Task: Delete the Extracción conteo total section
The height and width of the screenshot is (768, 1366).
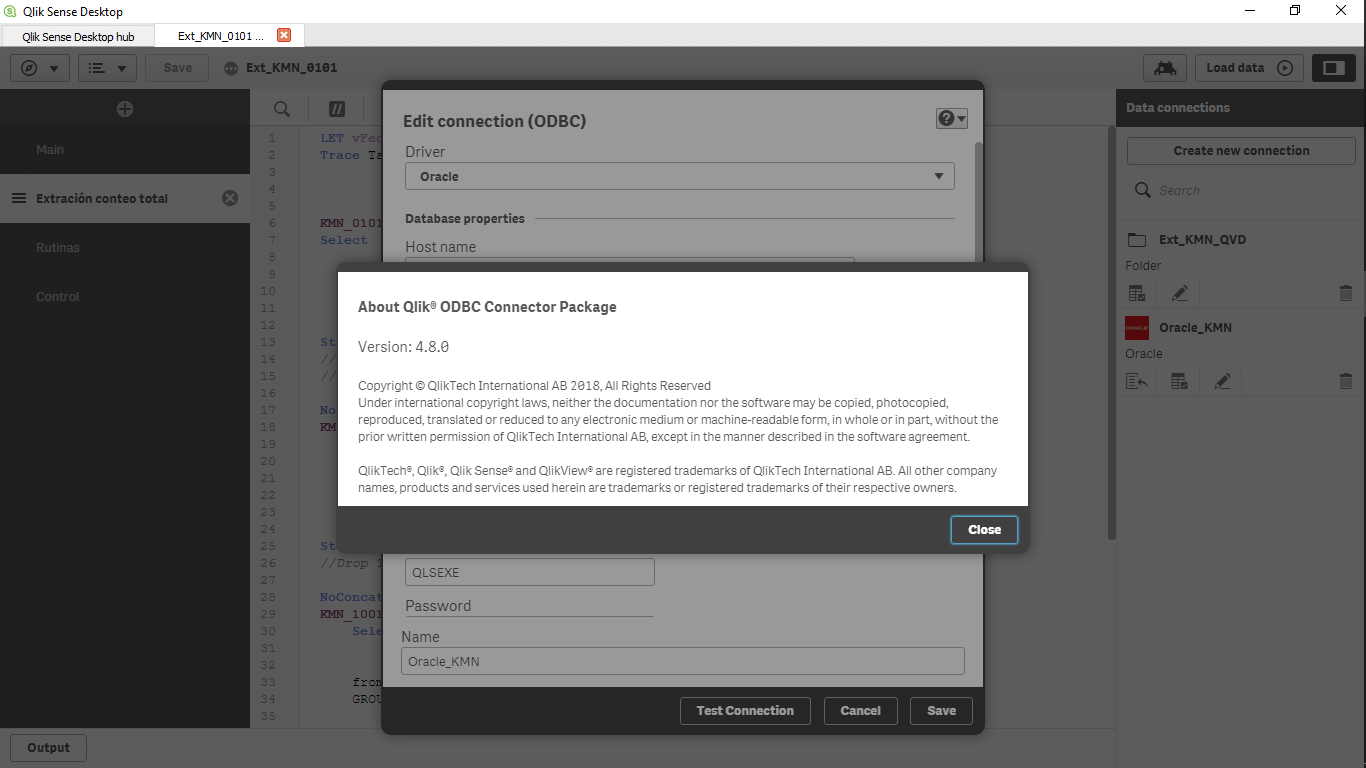Action: tap(230, 198)
